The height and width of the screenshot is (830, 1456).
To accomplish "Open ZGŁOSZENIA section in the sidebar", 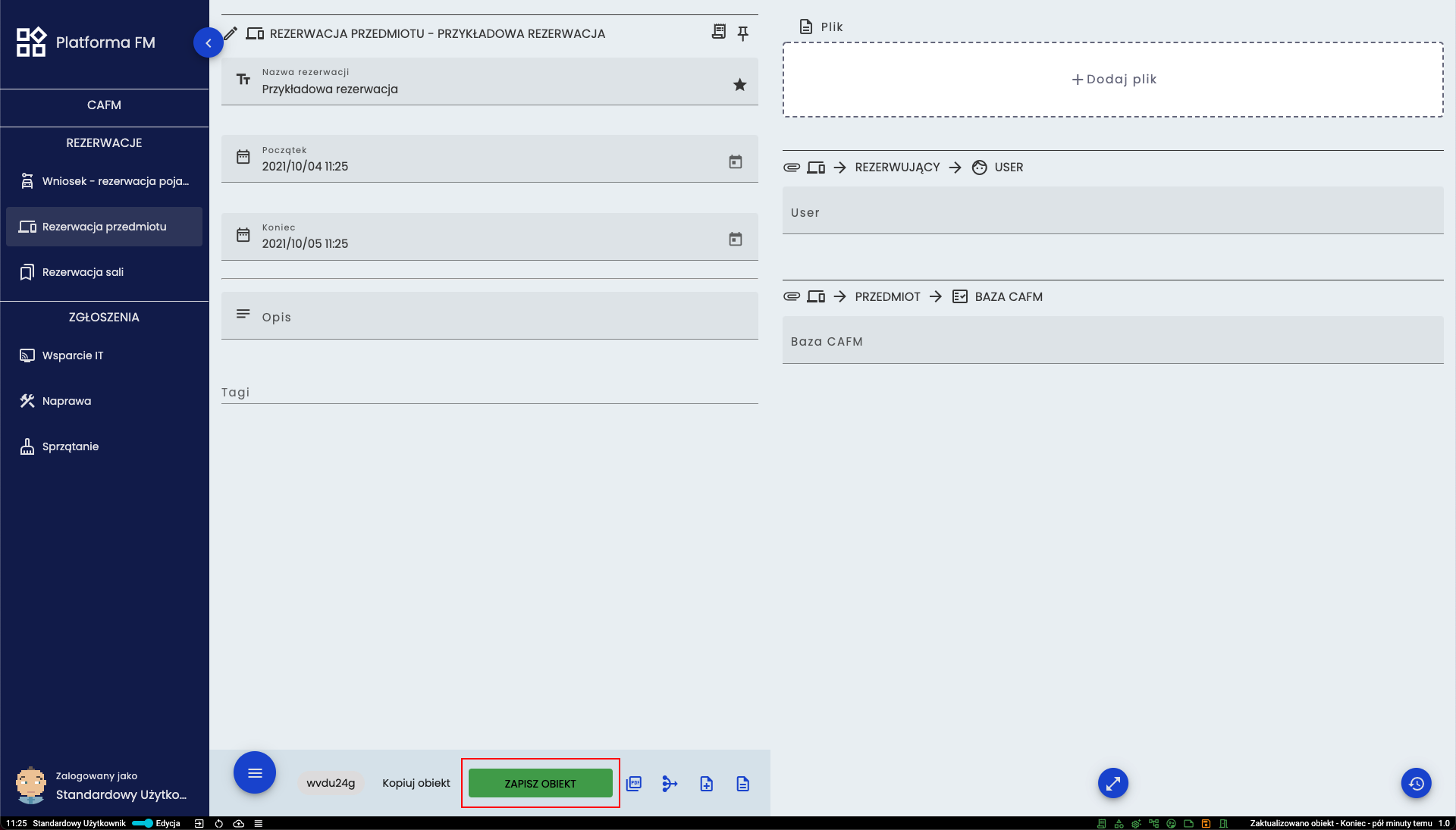I will pyautogui.click(x=104, y=318).
